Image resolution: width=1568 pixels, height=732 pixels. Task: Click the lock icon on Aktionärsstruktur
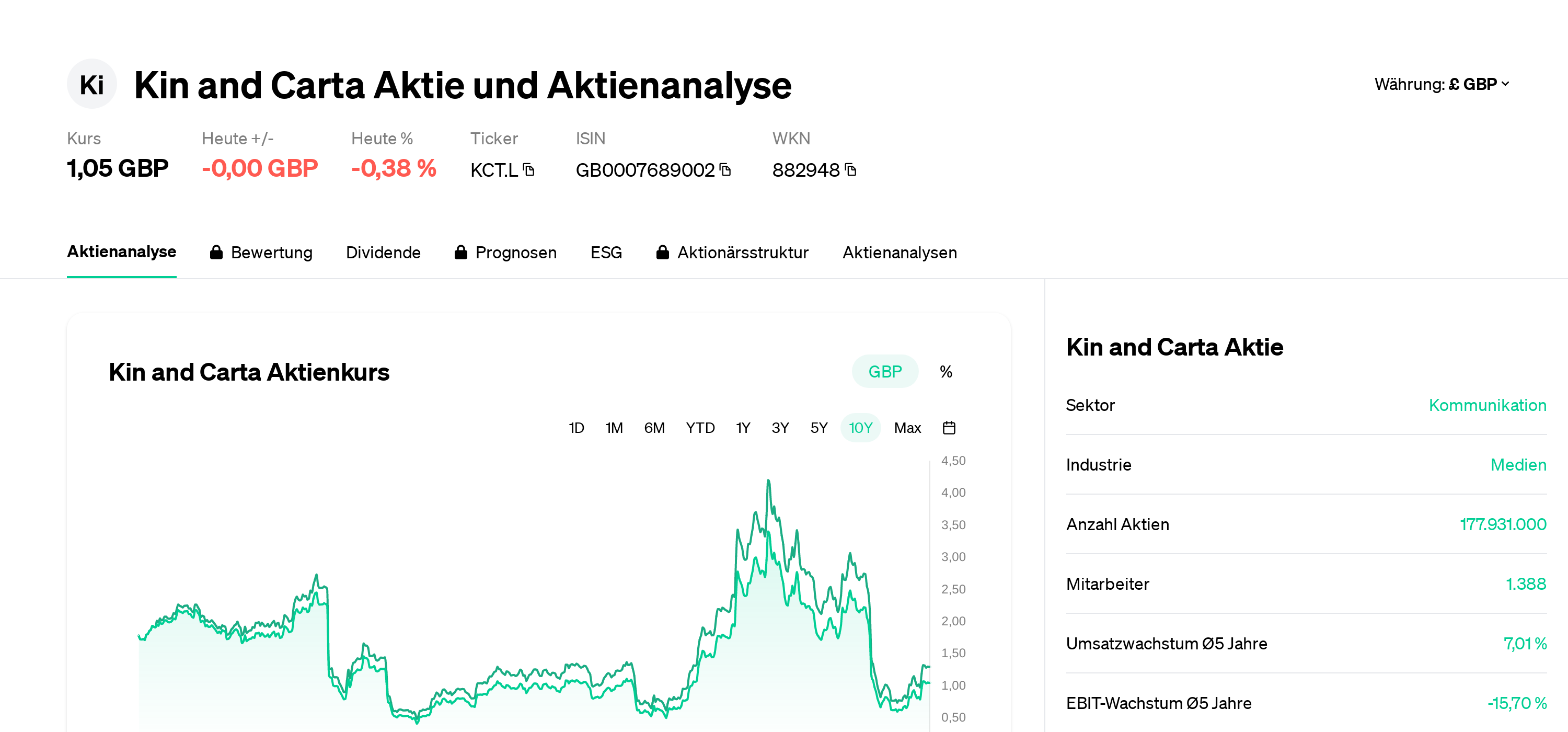663,252
